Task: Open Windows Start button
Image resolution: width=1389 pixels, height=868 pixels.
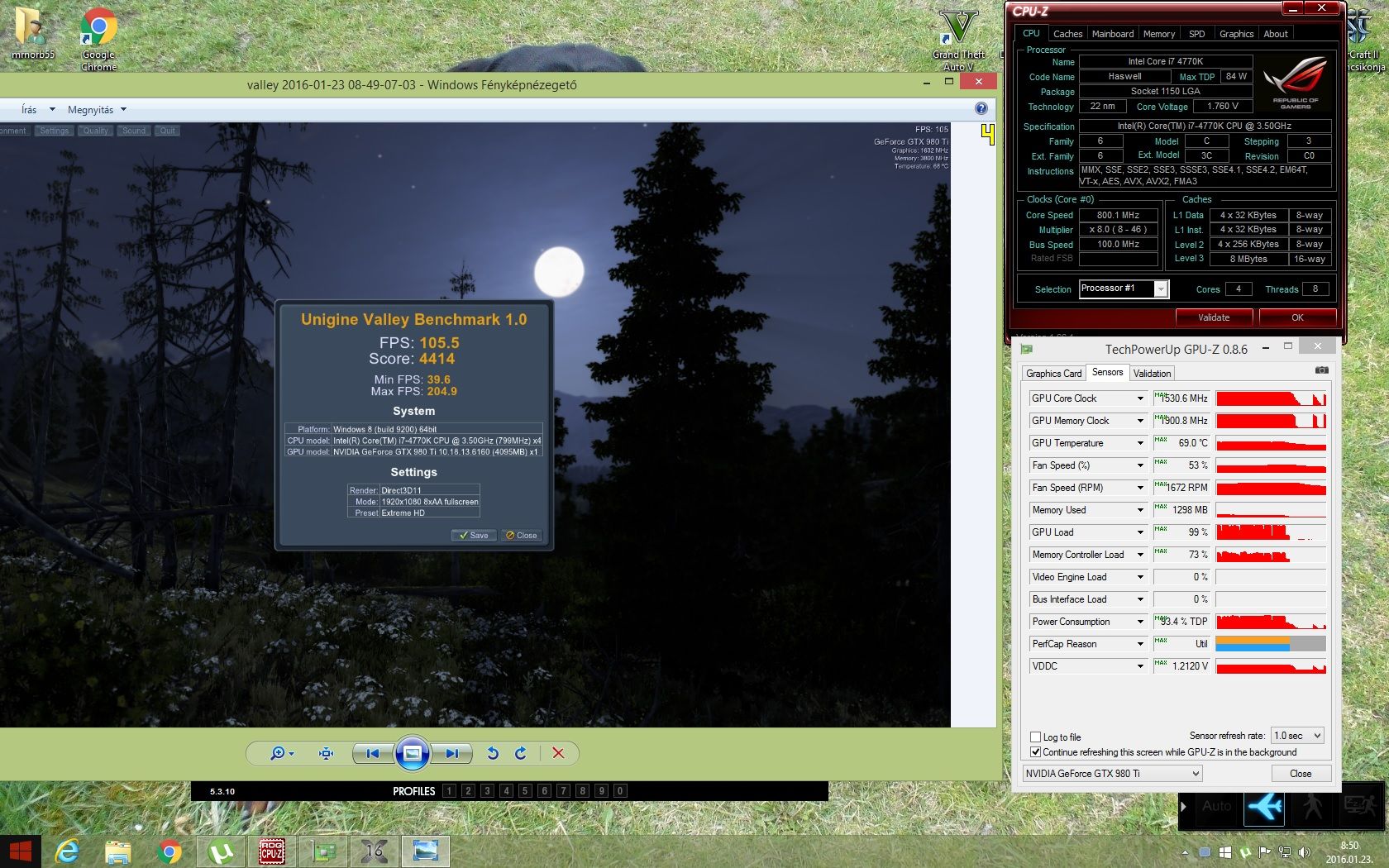Action: [x=20, y=851]
